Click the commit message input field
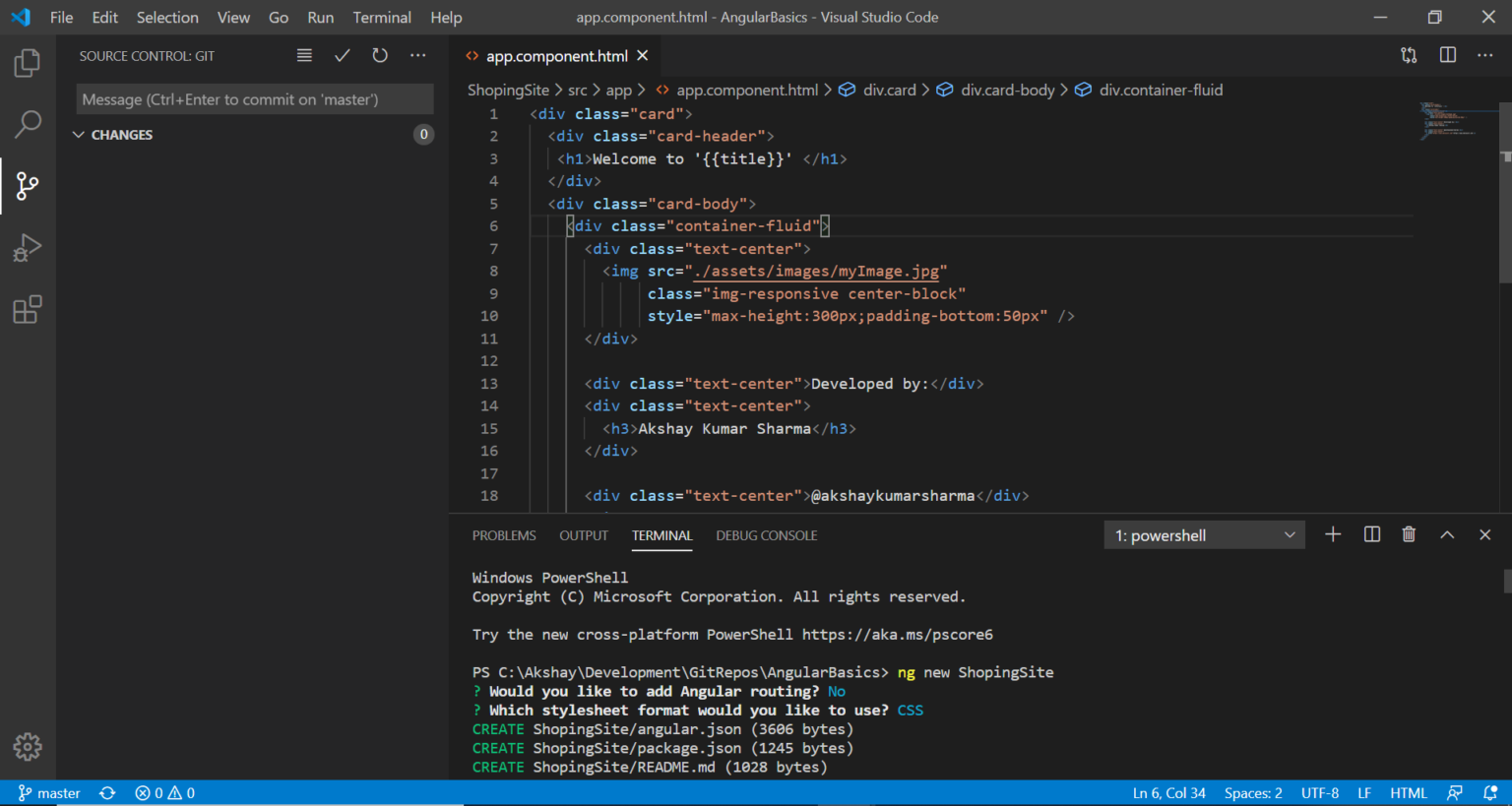 coord(255,99)
